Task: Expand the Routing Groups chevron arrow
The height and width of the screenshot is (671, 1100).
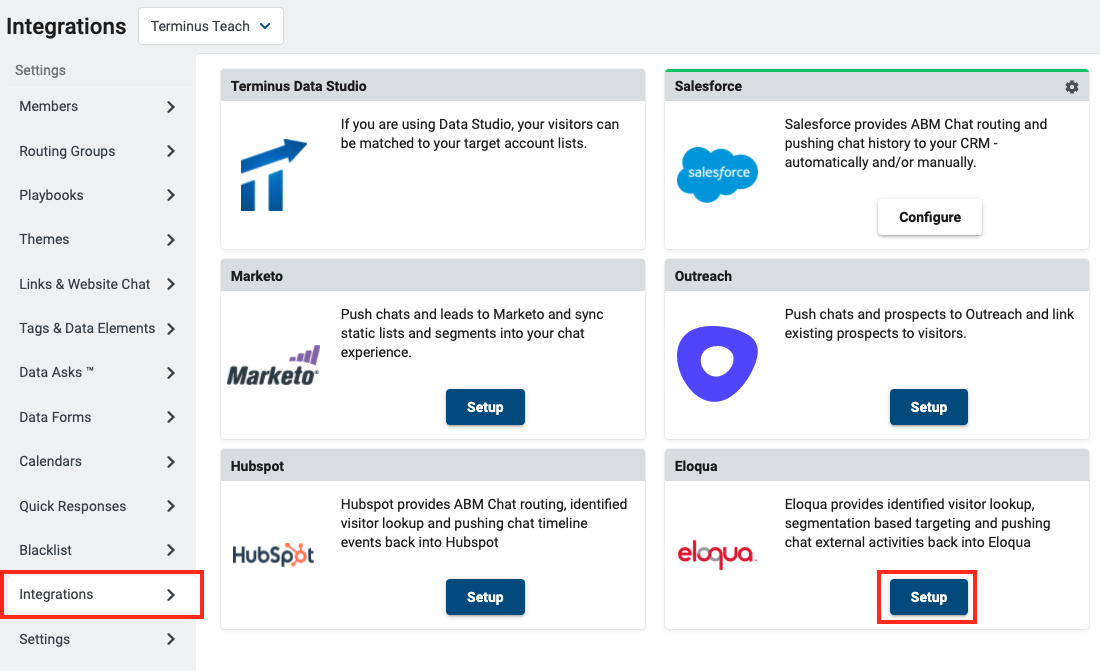Action: [x=170, y=151]
